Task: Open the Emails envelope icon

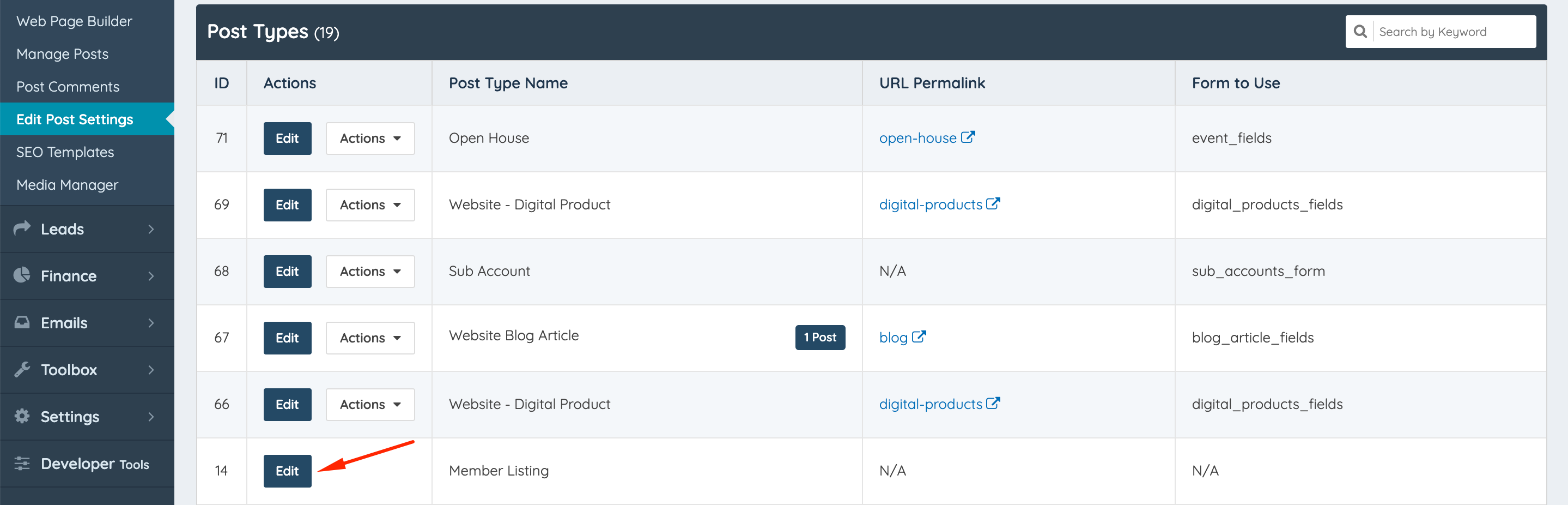Action: pos(22,322)
